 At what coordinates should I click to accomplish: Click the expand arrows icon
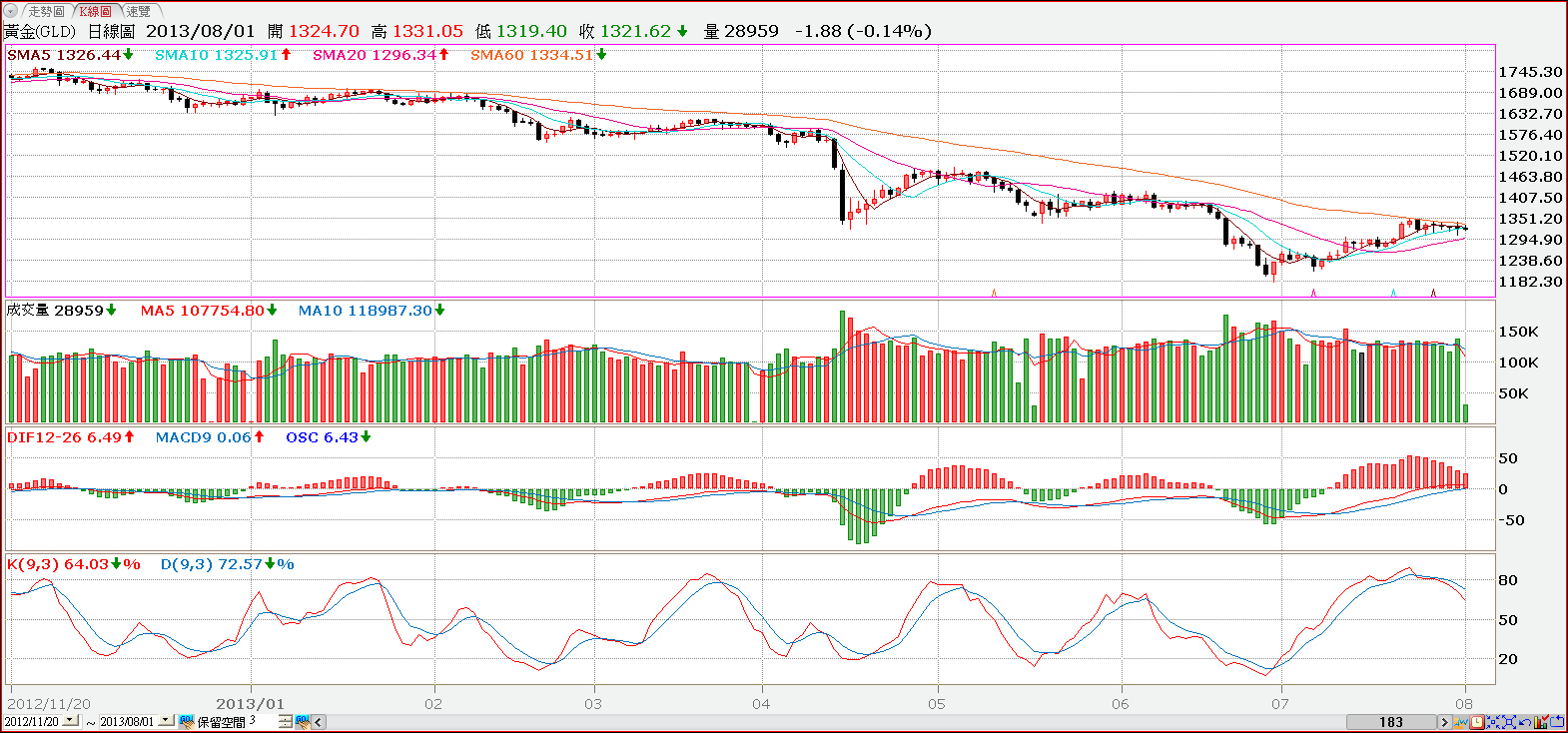pyautogui.click(x=1509, y=722)
